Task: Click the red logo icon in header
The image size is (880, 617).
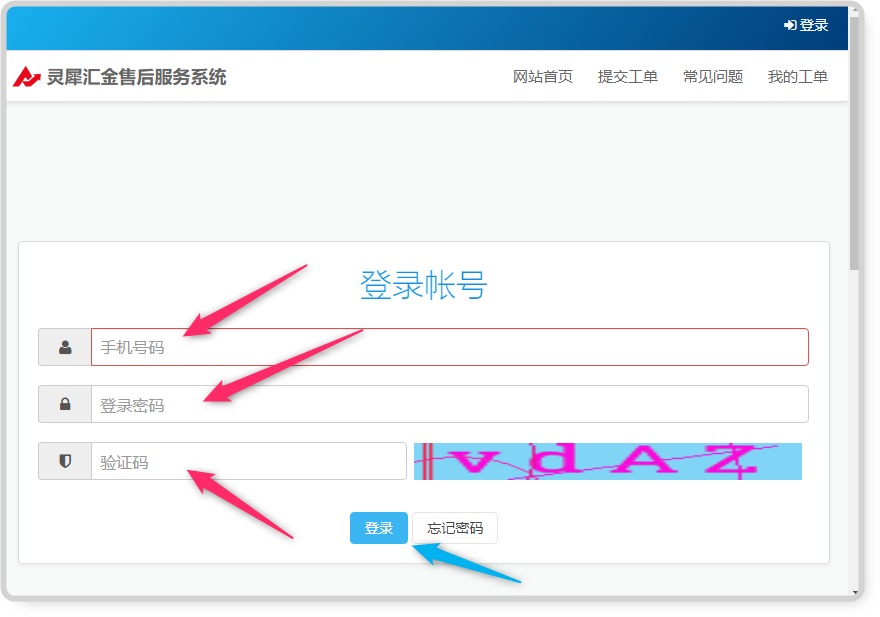Action: (x=27, y=77)
